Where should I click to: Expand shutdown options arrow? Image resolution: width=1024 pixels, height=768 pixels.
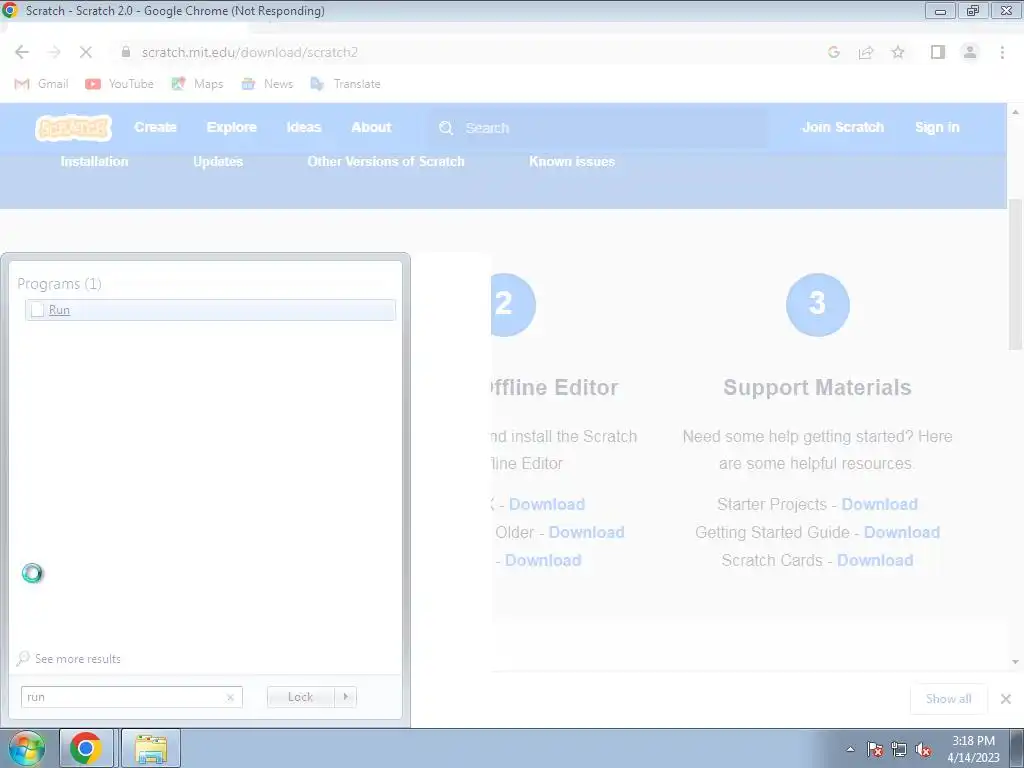pos(345,697)
